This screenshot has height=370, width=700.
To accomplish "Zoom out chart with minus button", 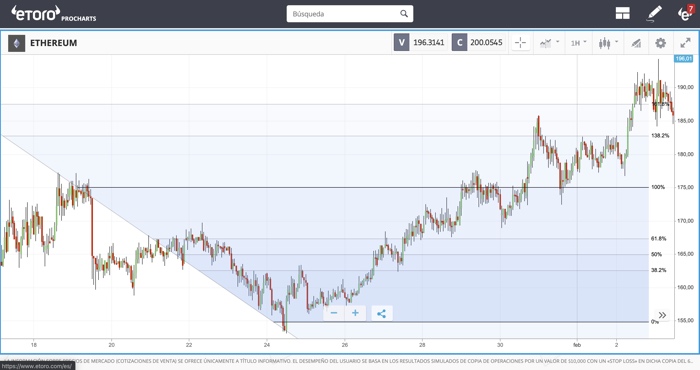I will (334, 313).
